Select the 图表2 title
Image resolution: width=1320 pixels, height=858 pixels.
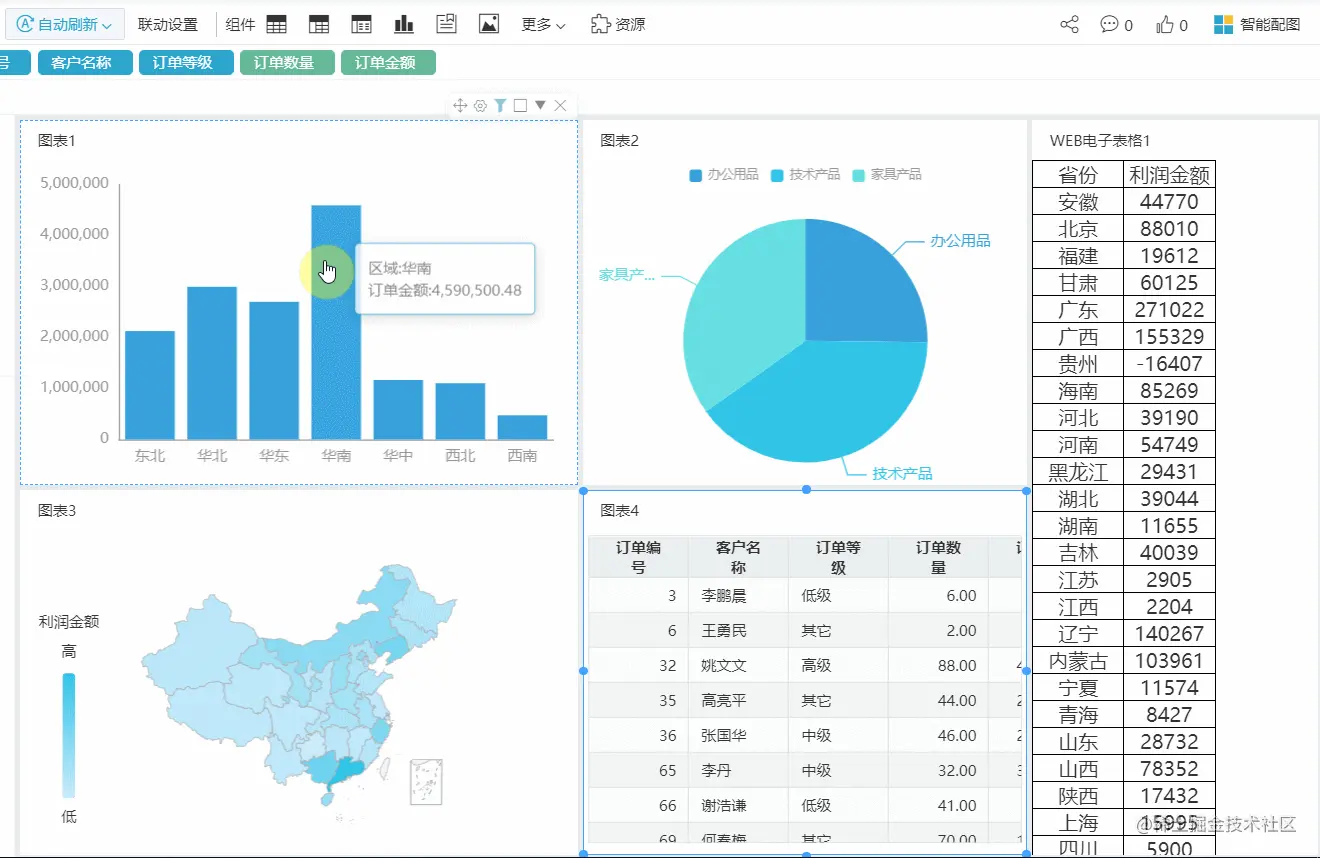click(619, 141)
